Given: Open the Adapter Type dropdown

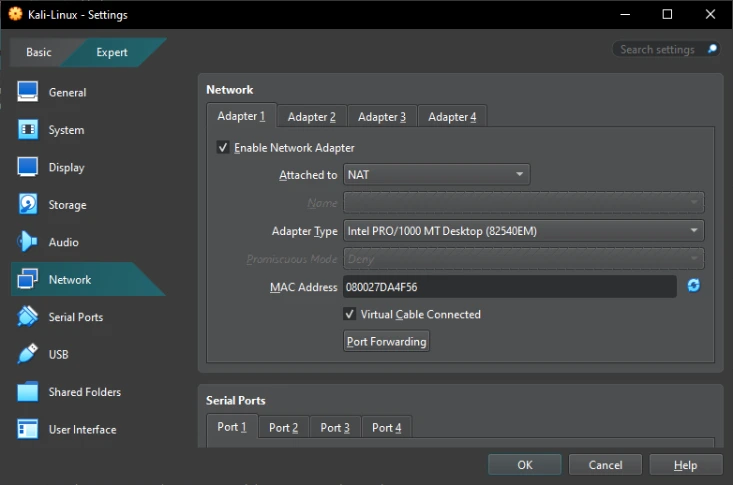Looking at the screenshot, I should click(x=524, y=231).
